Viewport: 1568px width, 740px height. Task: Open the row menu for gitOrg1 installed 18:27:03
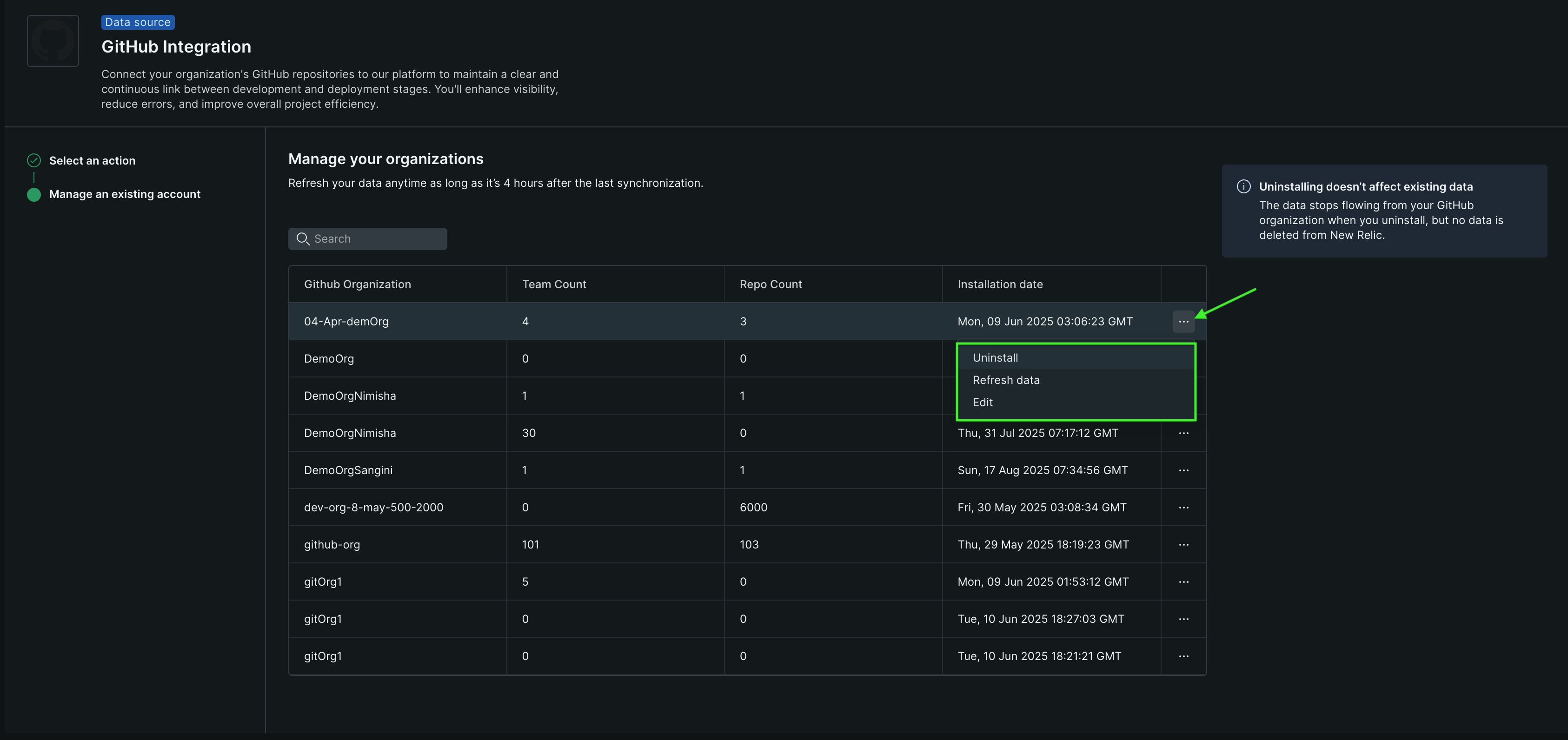[x=1184, y=619]
